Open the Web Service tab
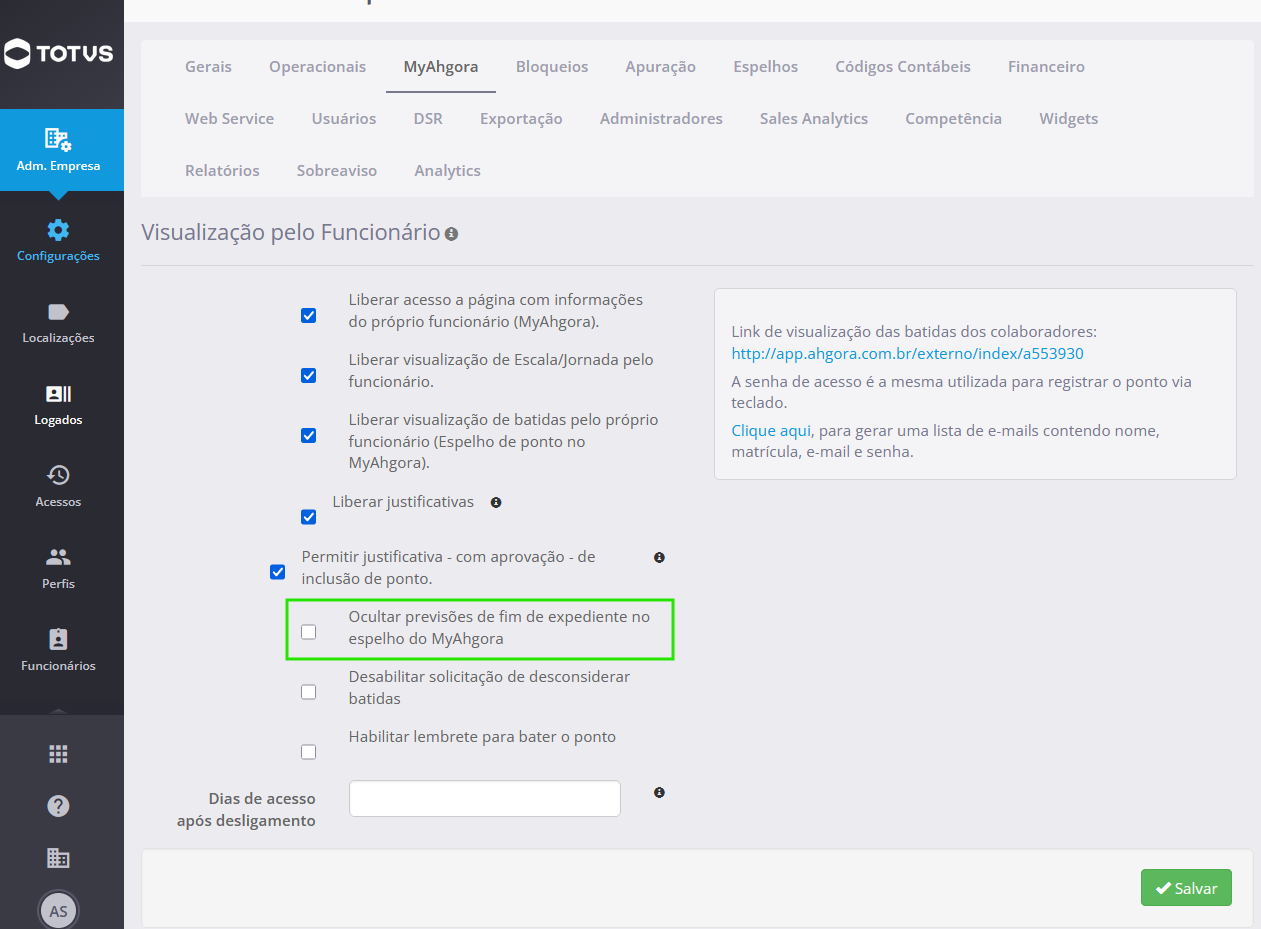 (x=229, y=119)
